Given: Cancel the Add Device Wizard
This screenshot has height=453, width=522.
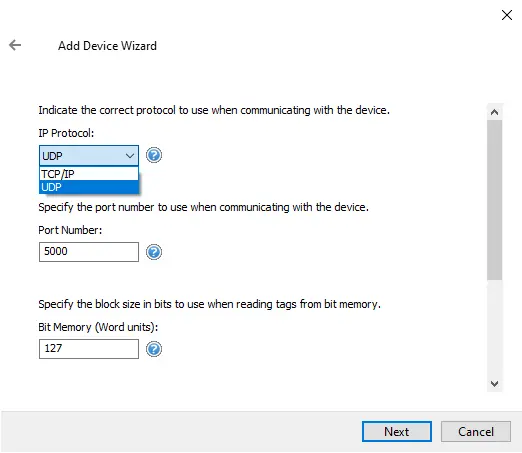Looking at the screenshot, I should tap(476, 432).
